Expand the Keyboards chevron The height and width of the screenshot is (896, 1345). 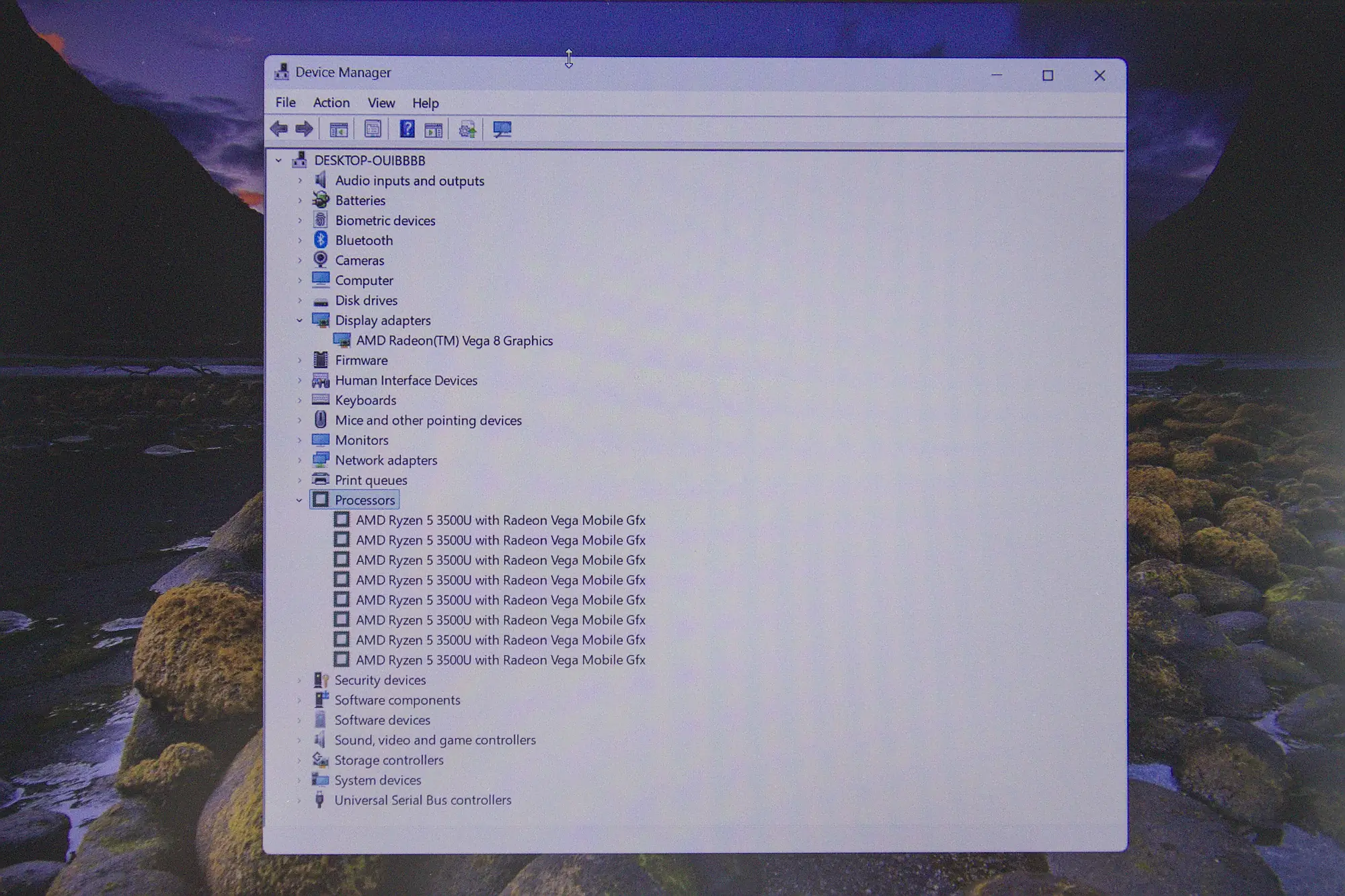300,401
